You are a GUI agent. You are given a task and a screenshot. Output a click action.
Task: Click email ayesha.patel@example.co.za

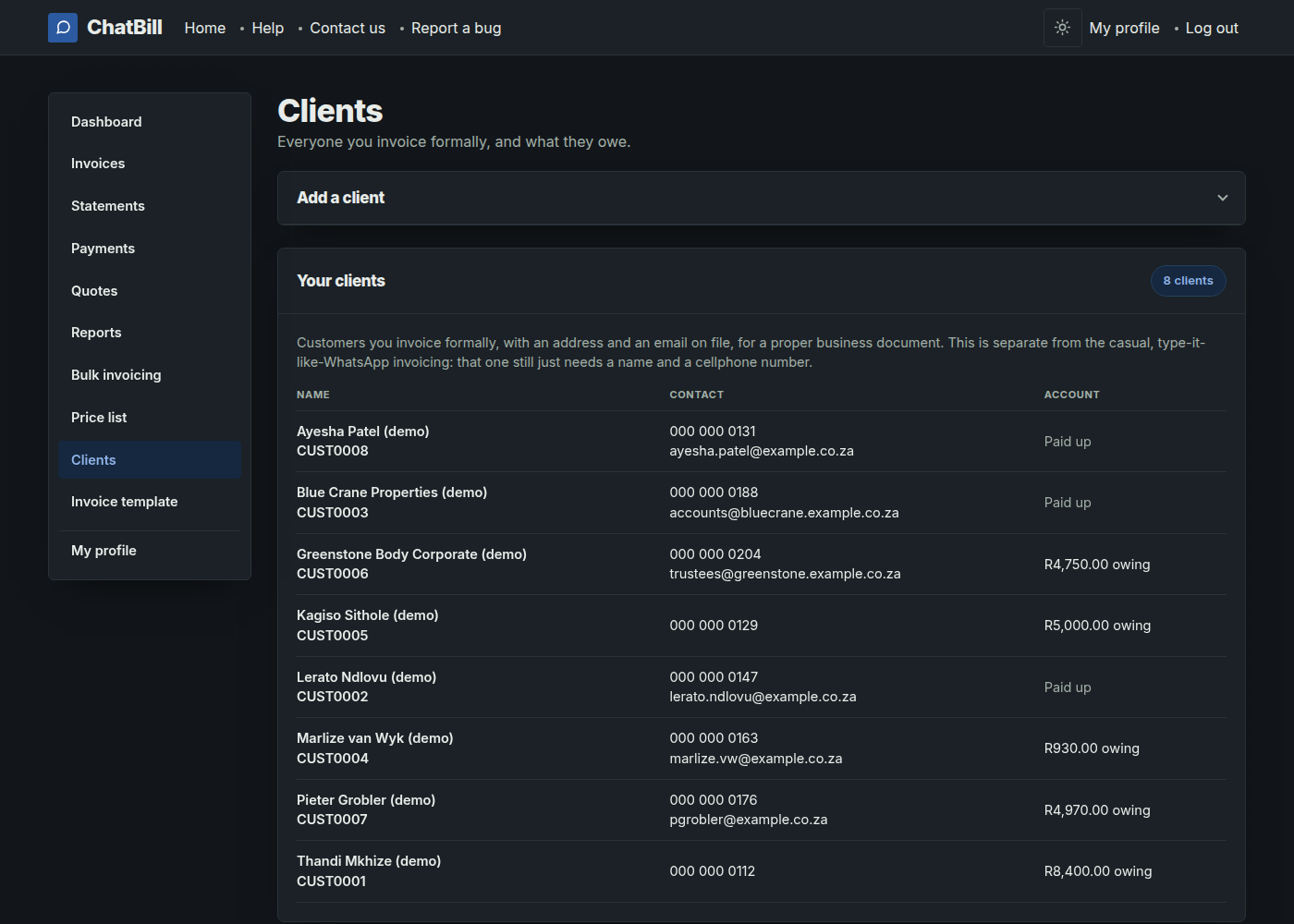(x=762, y=451)
